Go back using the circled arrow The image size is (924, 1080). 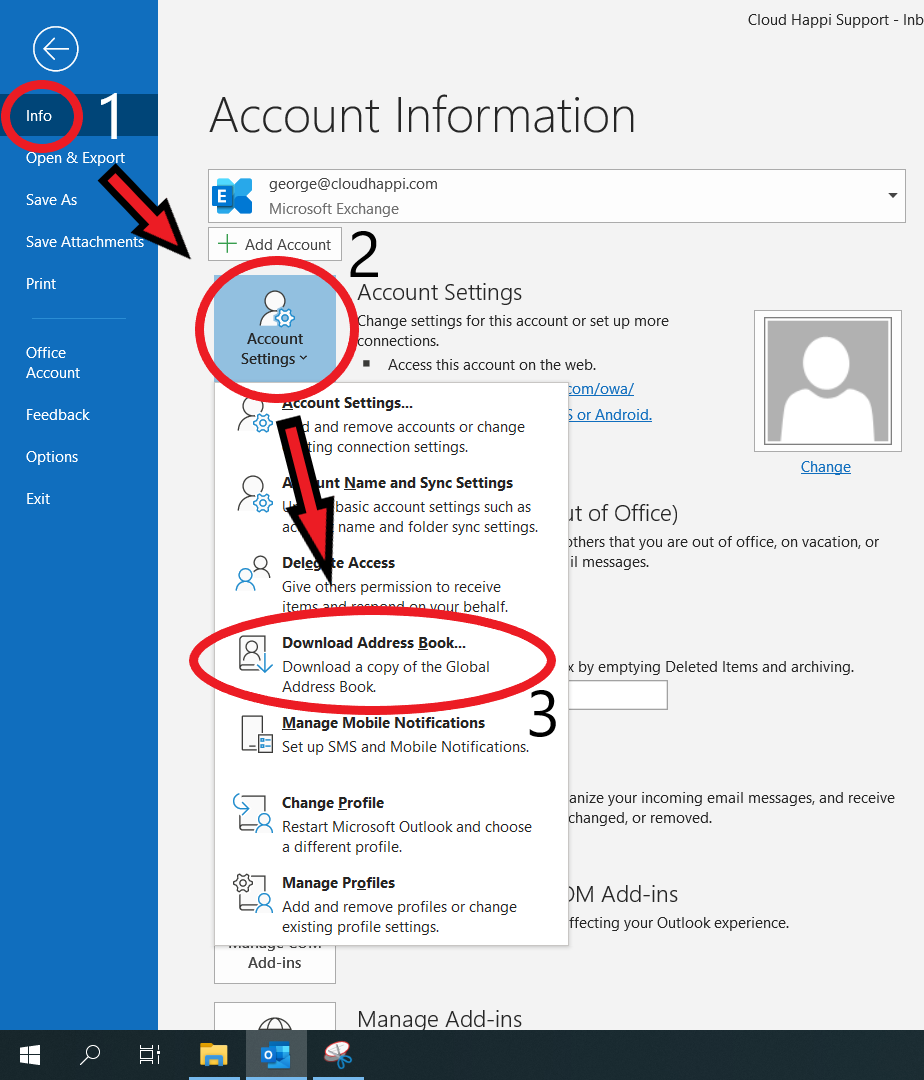point(56,49)
